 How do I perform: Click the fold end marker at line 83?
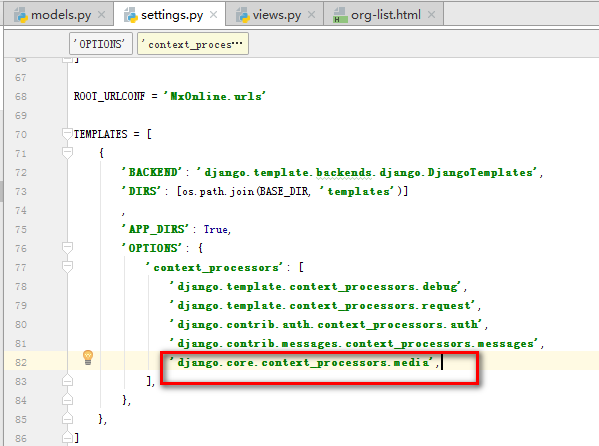pyautogui.click(x=67, y=381)
